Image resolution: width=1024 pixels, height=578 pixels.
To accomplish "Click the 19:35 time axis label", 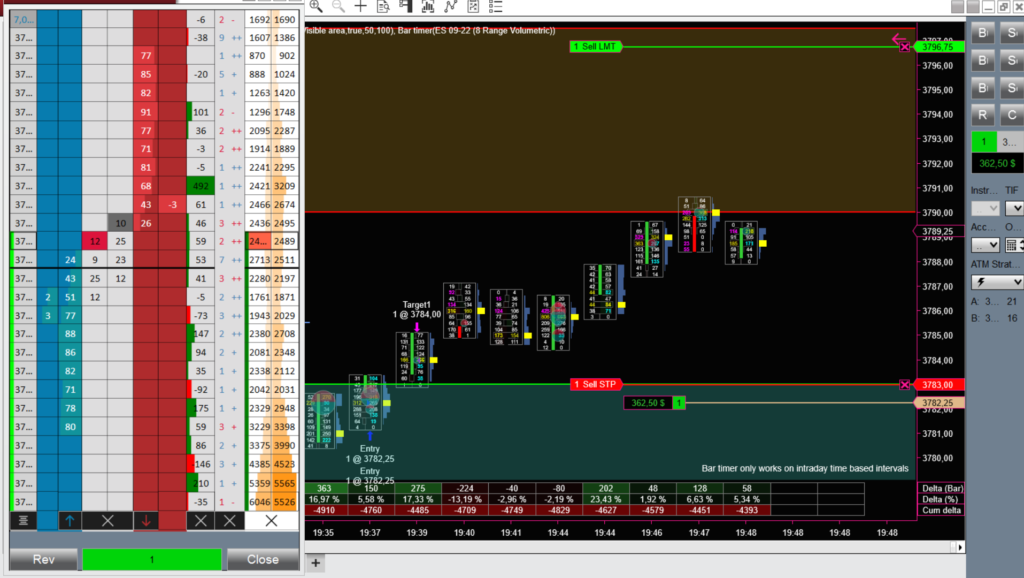I will pyautogui.click(x=323, y=532).
